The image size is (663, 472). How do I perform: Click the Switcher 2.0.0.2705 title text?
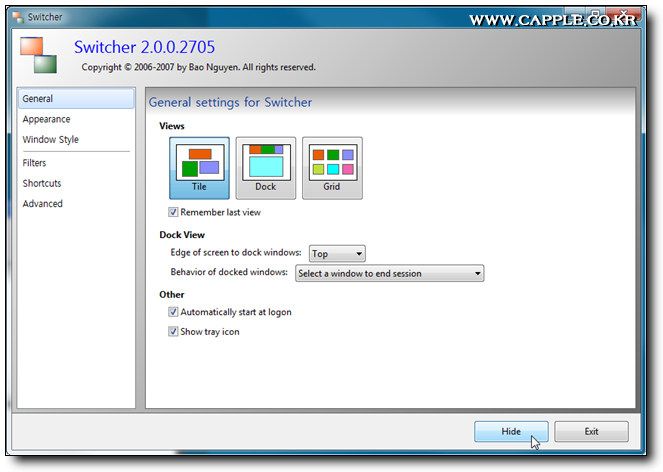145,47
